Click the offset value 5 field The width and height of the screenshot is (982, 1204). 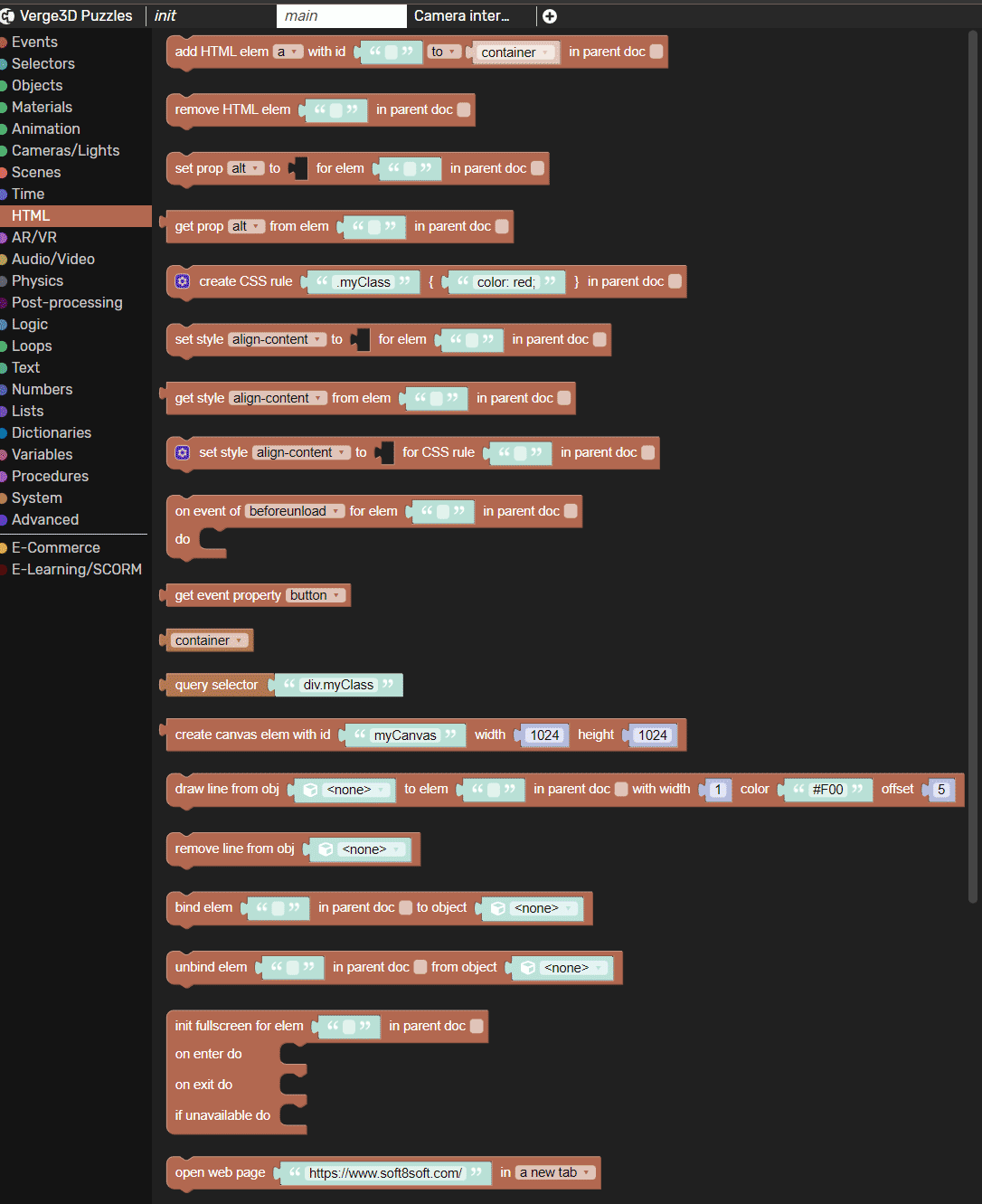click(941, 790)
